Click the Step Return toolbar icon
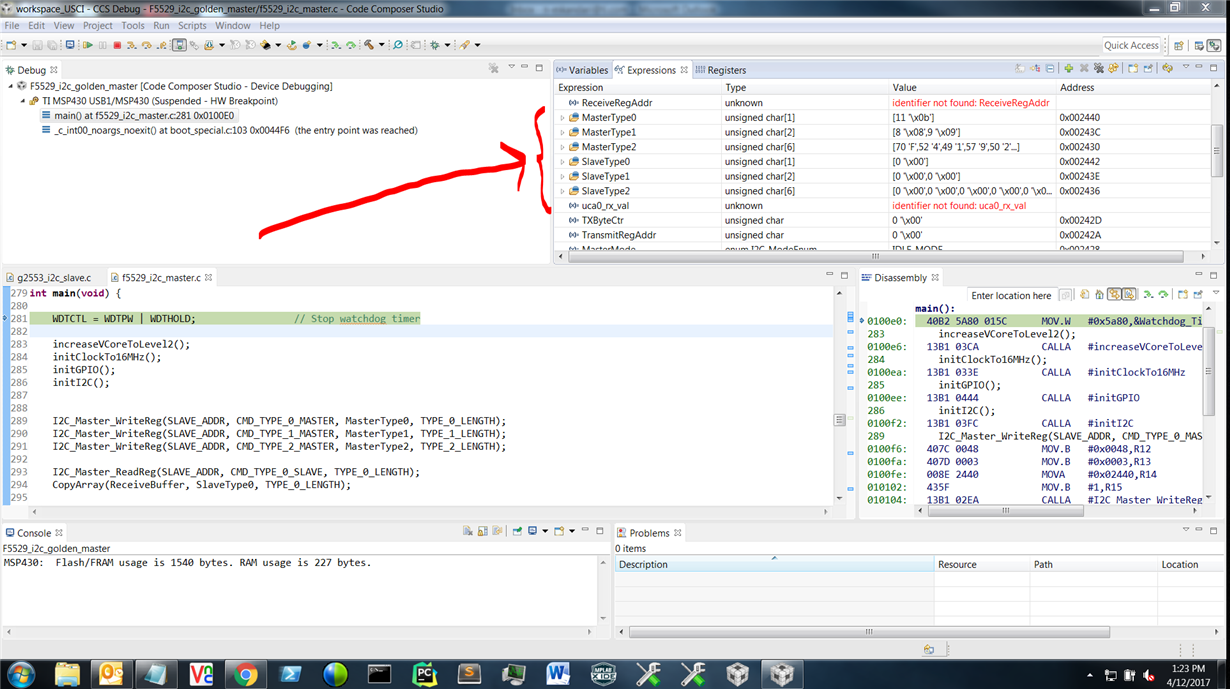This screenshot has height=689, width=1230. (x=161, y=45)
